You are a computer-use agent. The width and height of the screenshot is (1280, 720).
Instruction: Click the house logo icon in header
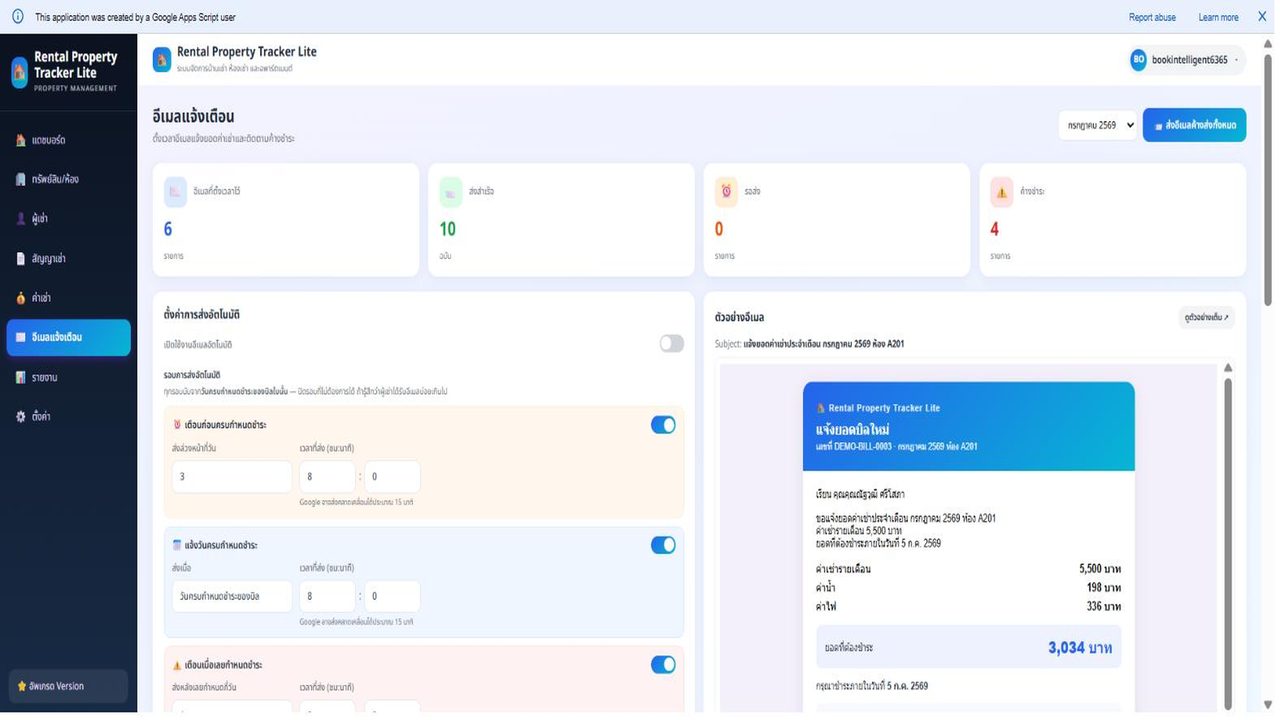162,59
